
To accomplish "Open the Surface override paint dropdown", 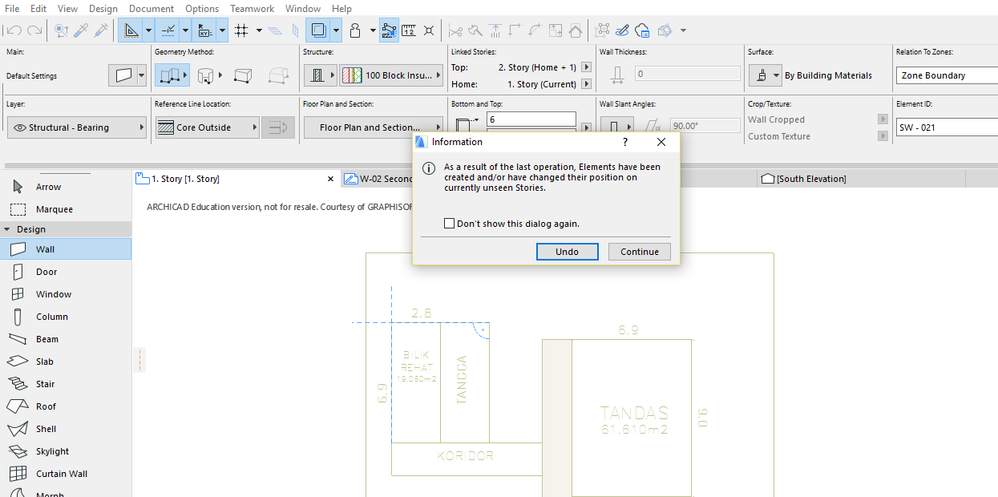I will pyautogui.click(x=765, y=76).
